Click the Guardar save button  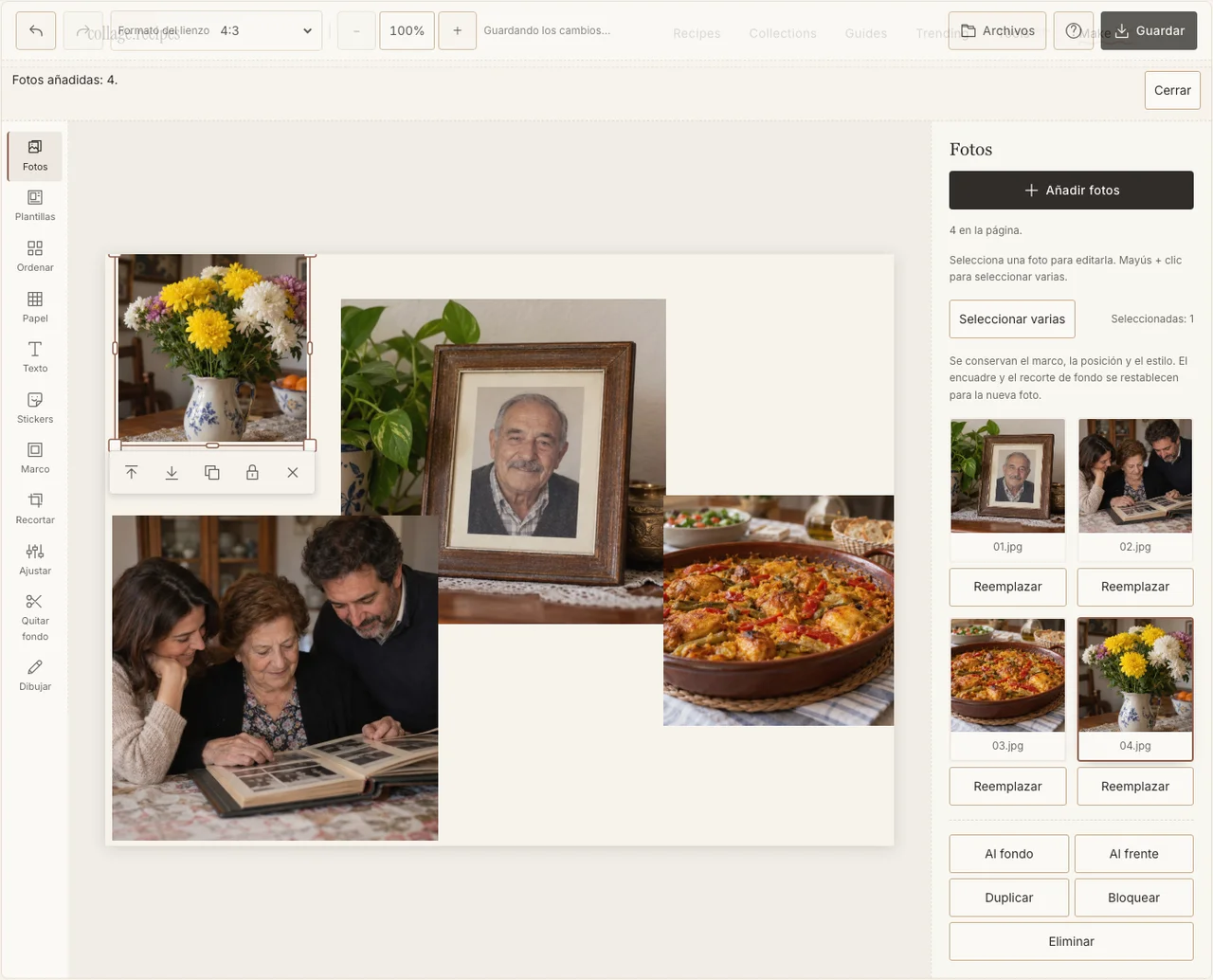pos(1149,30)
